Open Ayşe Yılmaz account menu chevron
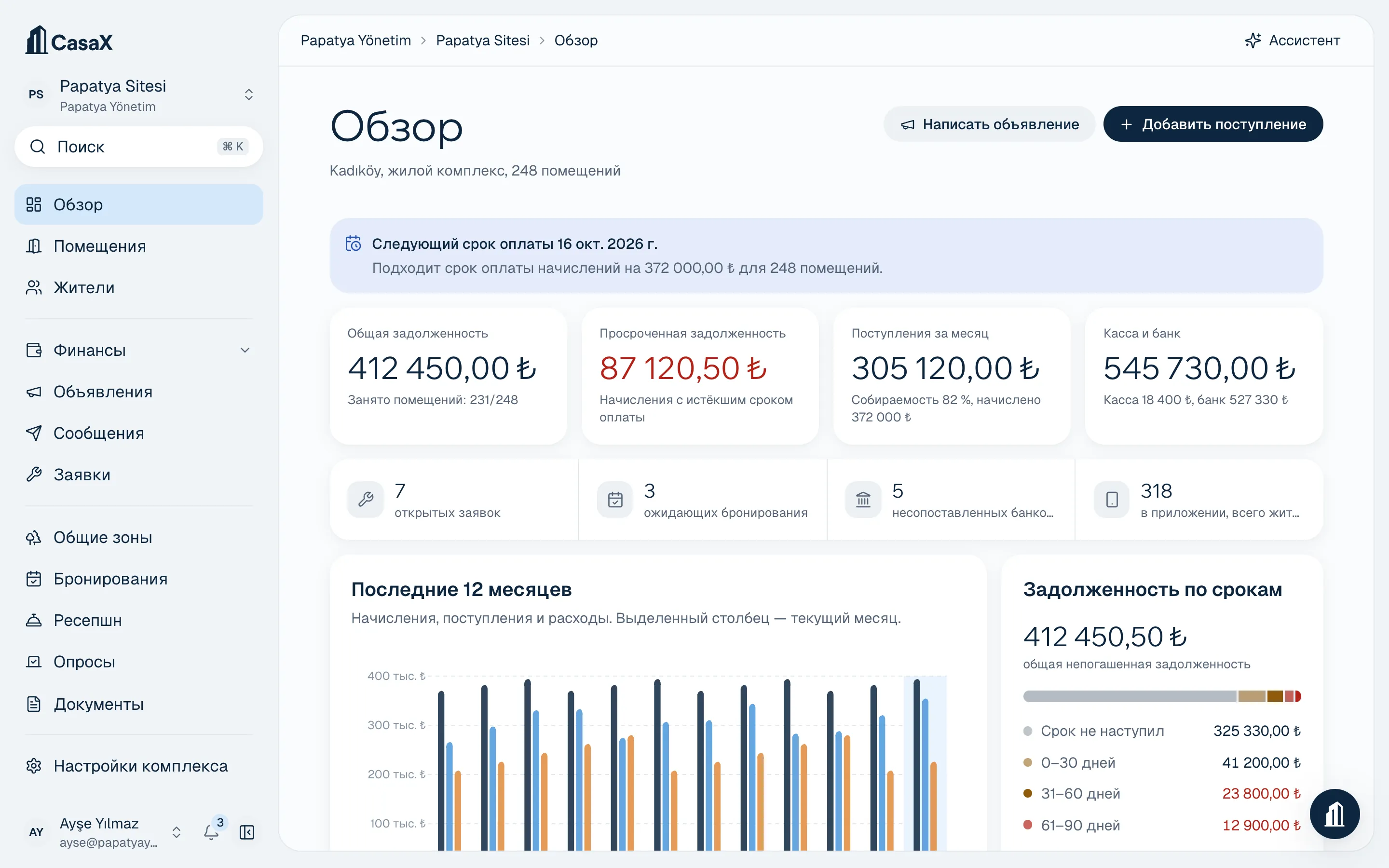Image resolution: width=1389 pixels, height=868 pixels. click(x=177, y=832)
